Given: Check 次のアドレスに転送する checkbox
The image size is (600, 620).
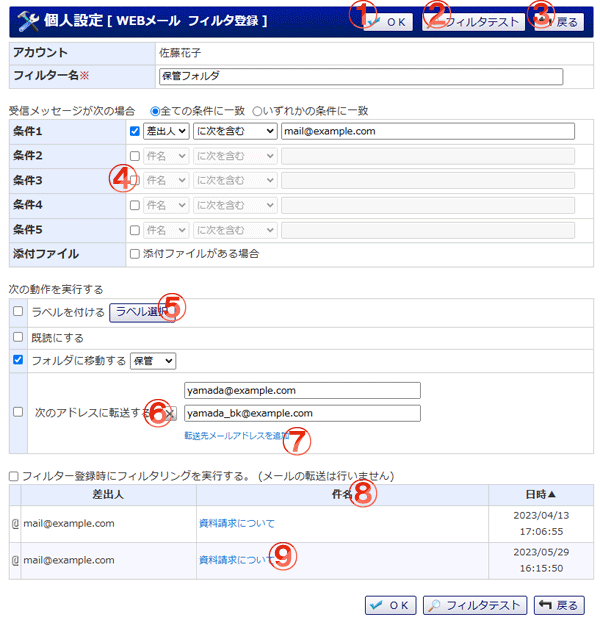Looking at the screenshot, I should coord(18,412).
